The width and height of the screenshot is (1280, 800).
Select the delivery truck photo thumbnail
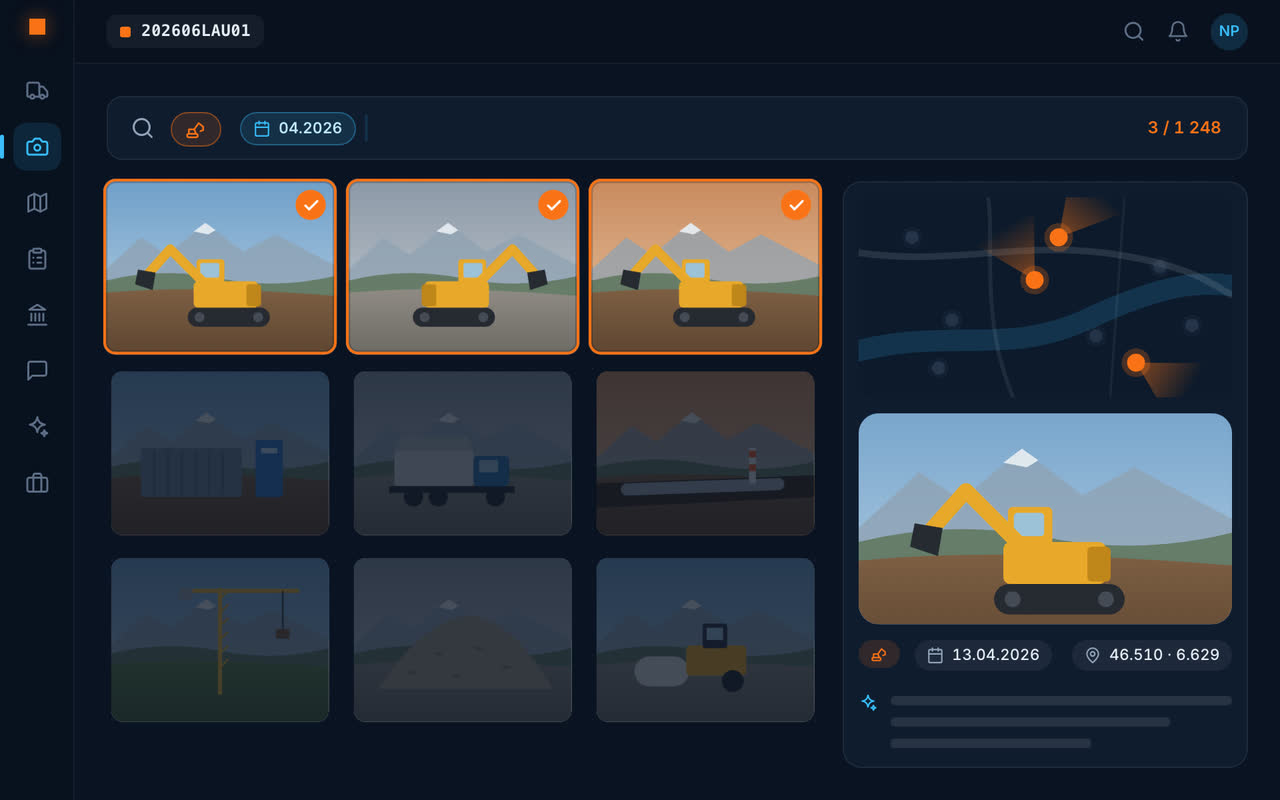463,453
